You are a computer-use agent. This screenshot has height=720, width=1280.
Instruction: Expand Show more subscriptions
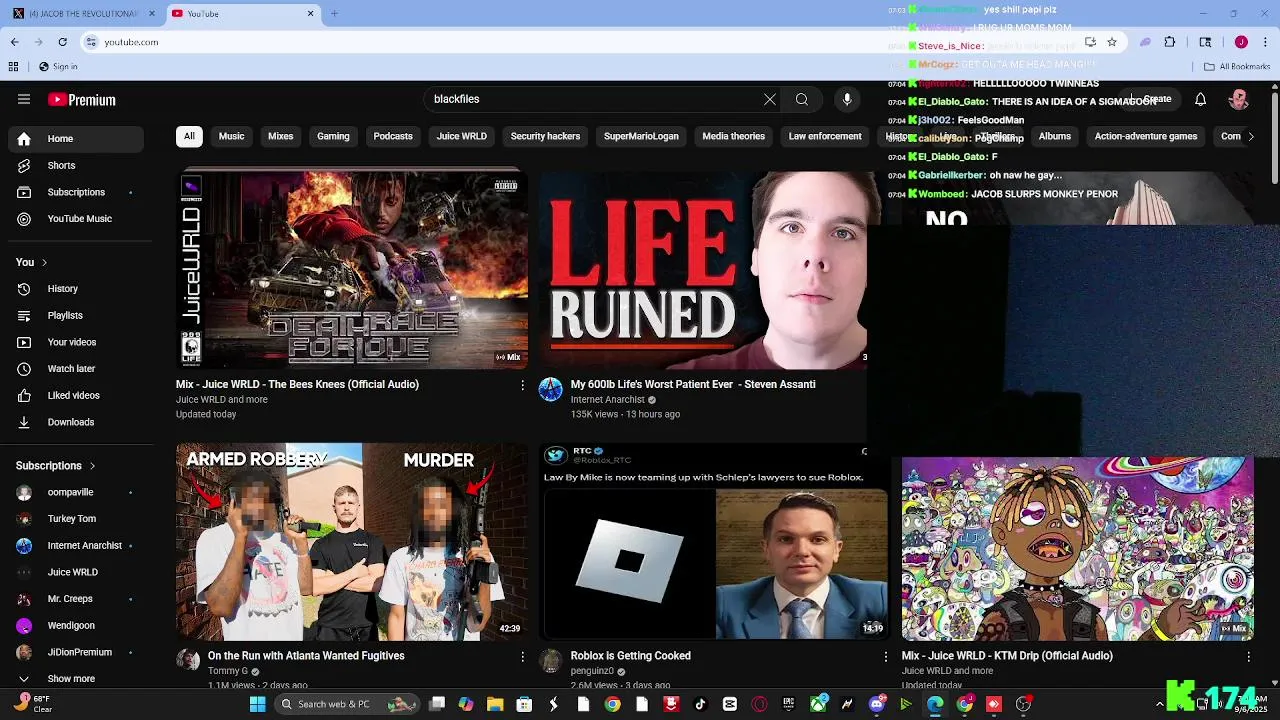(x=72, y=679)
